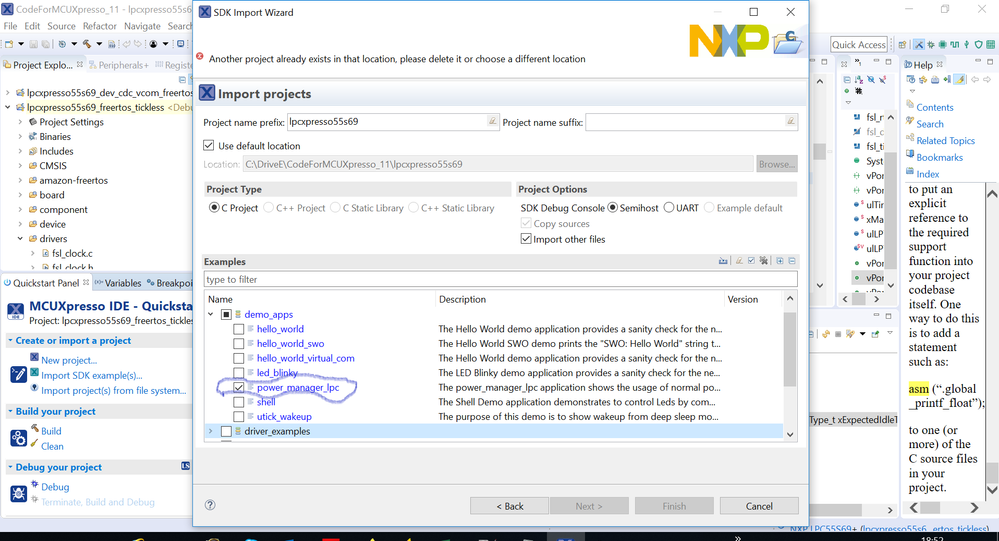Collapse the Debug your project section

tap(10, 468)
